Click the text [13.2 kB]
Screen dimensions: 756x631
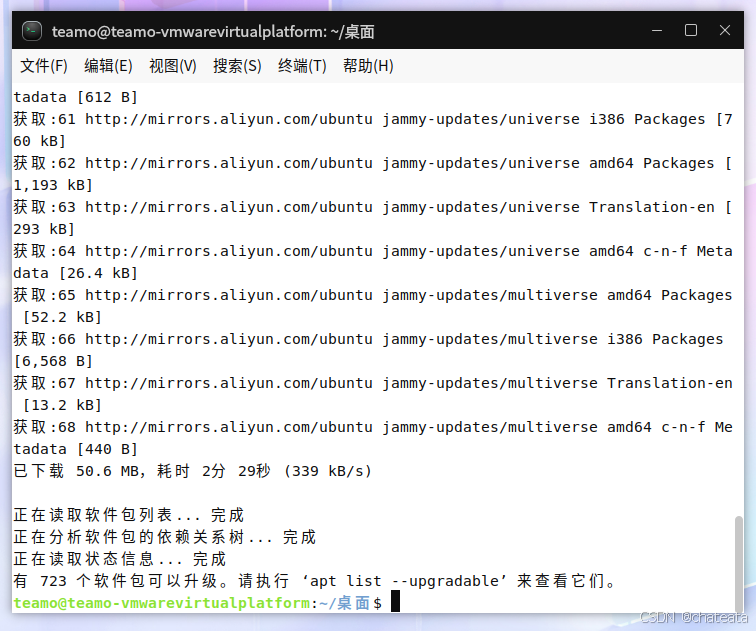click(x=62, y=405)
